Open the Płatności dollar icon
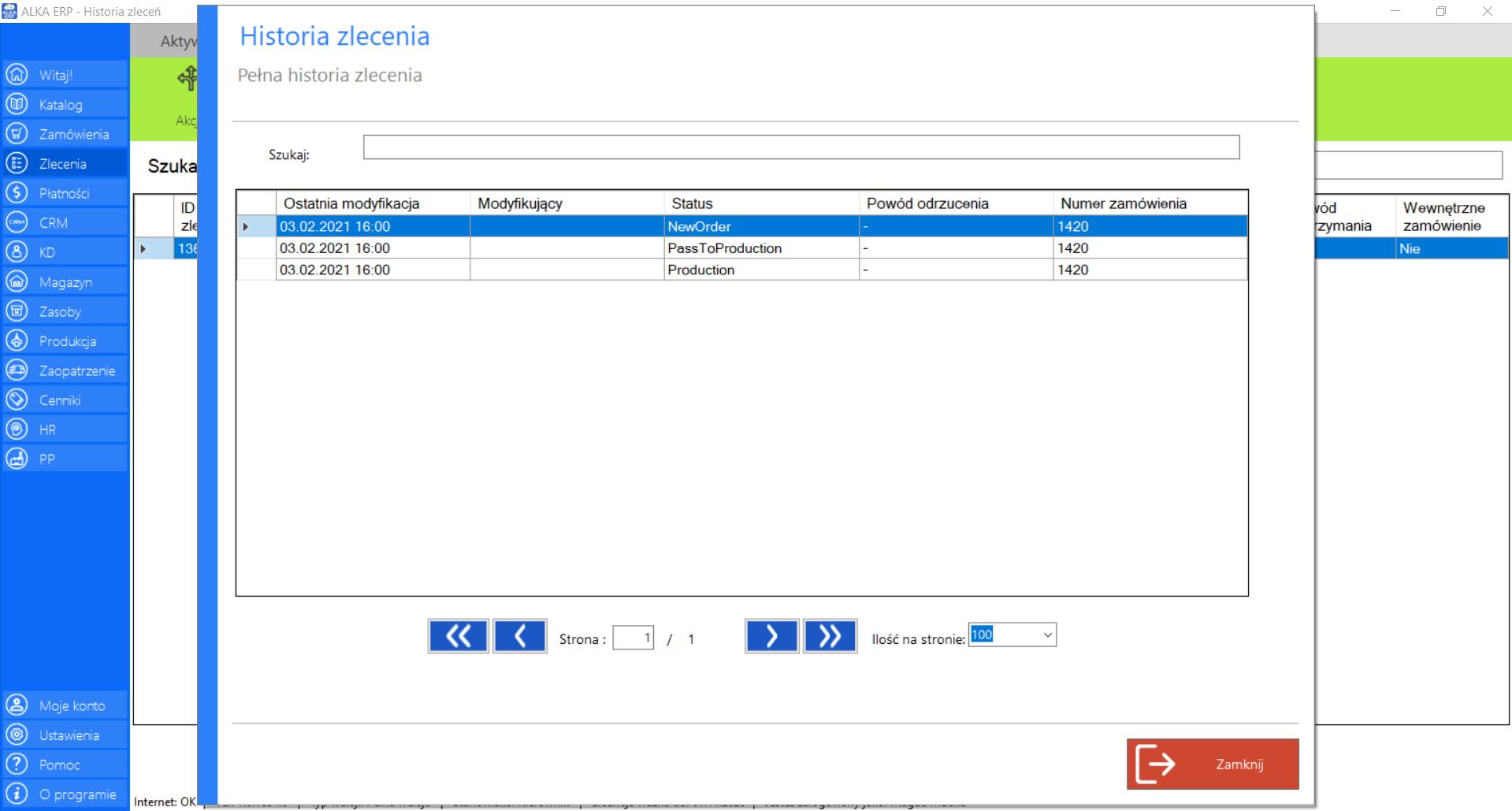 17,193
